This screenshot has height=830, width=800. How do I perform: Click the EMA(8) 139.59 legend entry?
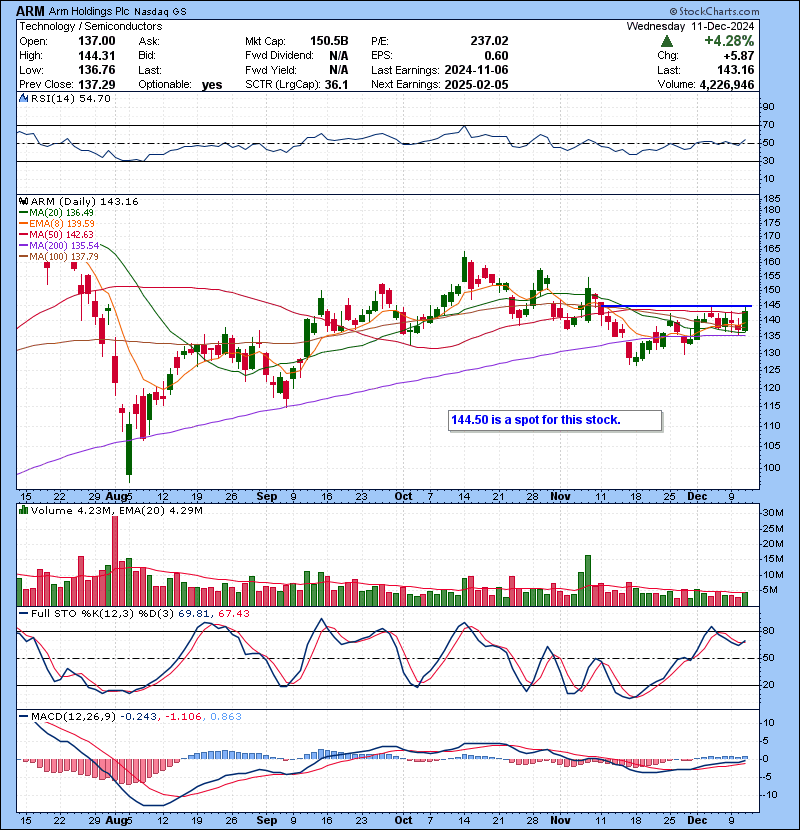click(x=57, y=223)
